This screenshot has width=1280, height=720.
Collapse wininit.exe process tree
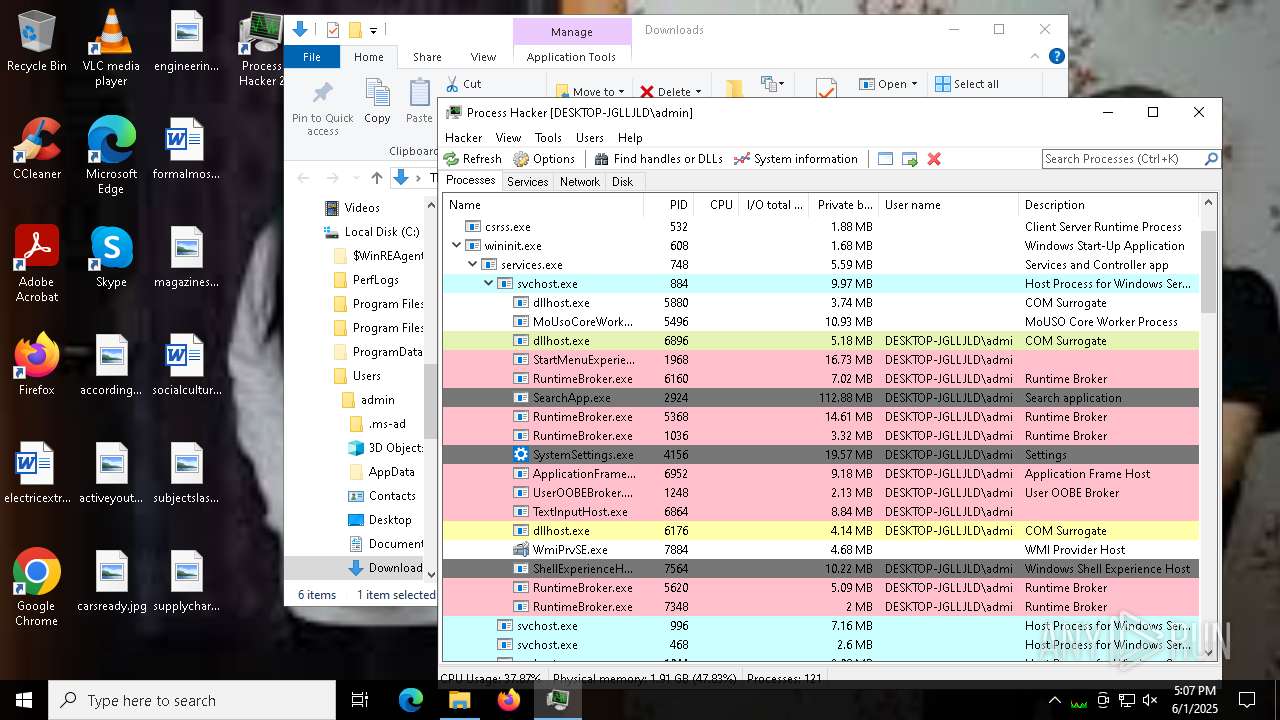tap(457, 246)
